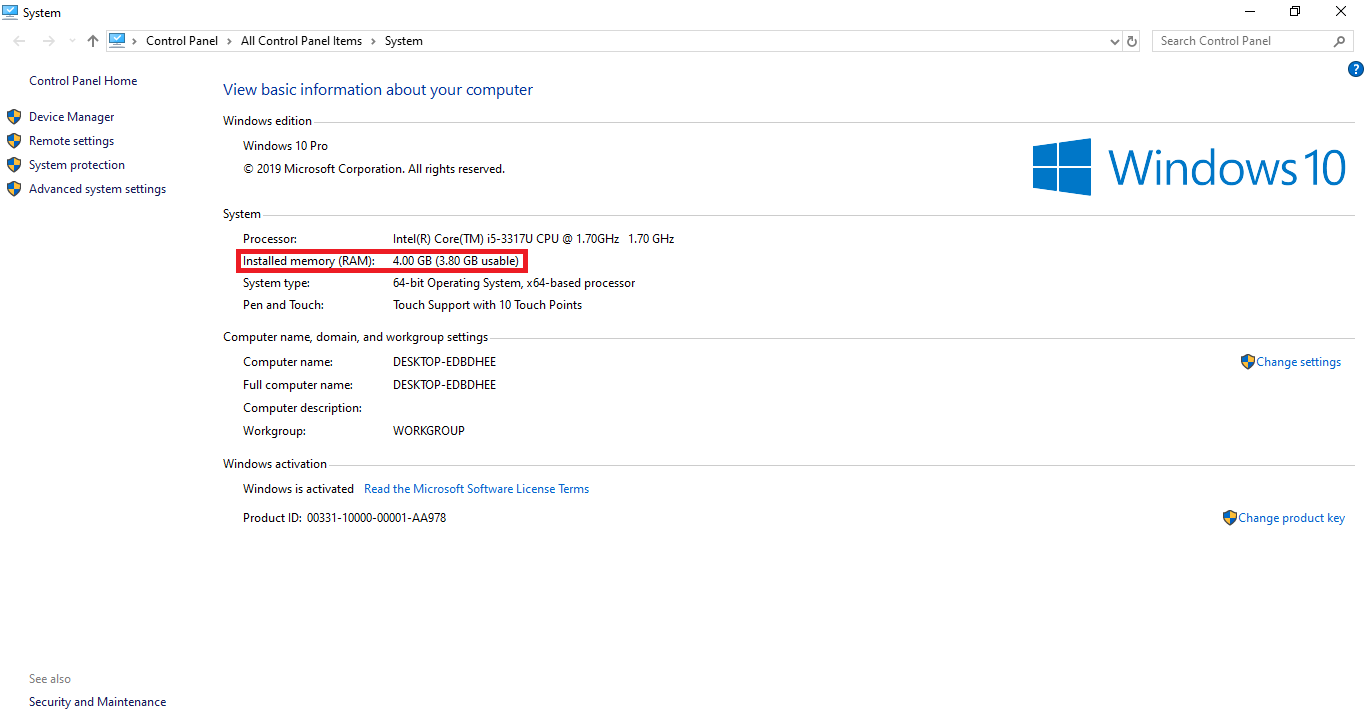Click the 4.00 GB installed memory value
1366x720 pixels.
tap(456, 261)
